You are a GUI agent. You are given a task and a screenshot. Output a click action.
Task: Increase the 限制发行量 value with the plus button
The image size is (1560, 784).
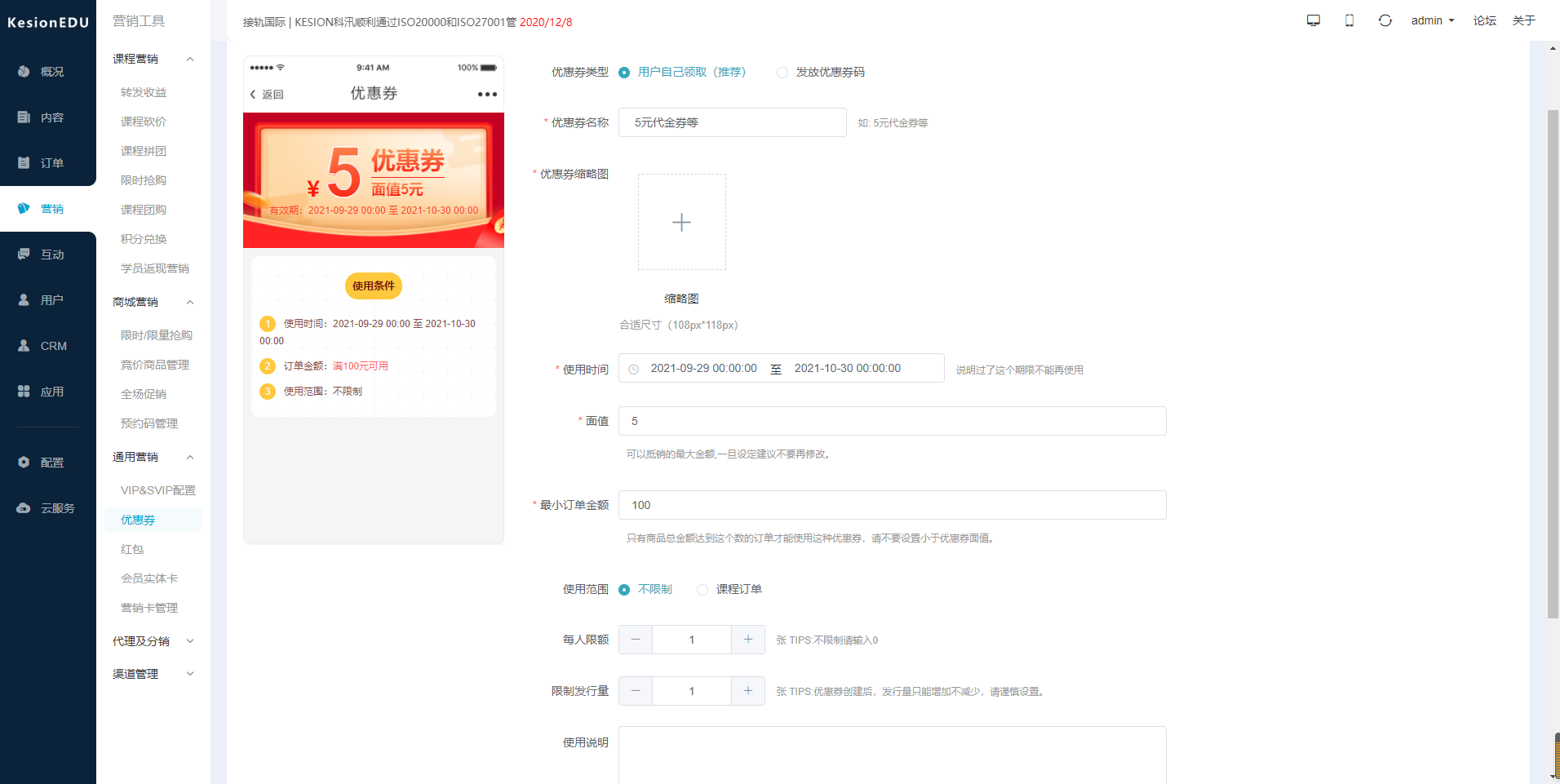tap(748, 691)
